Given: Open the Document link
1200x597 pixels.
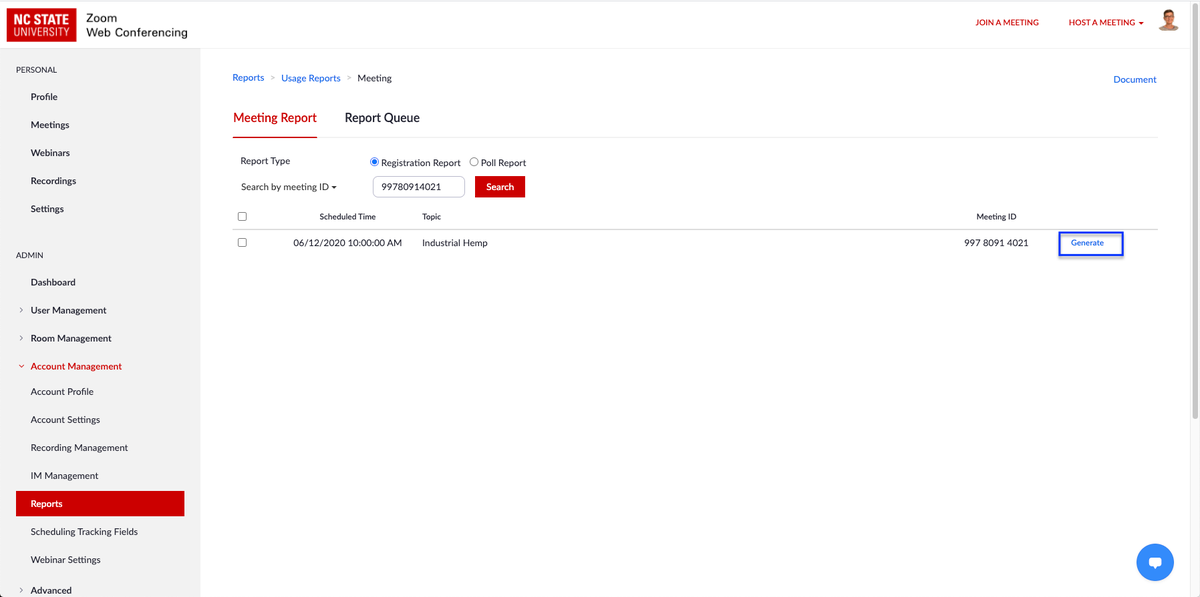Looking at the screenshot, I should [x=1134, y=78].
